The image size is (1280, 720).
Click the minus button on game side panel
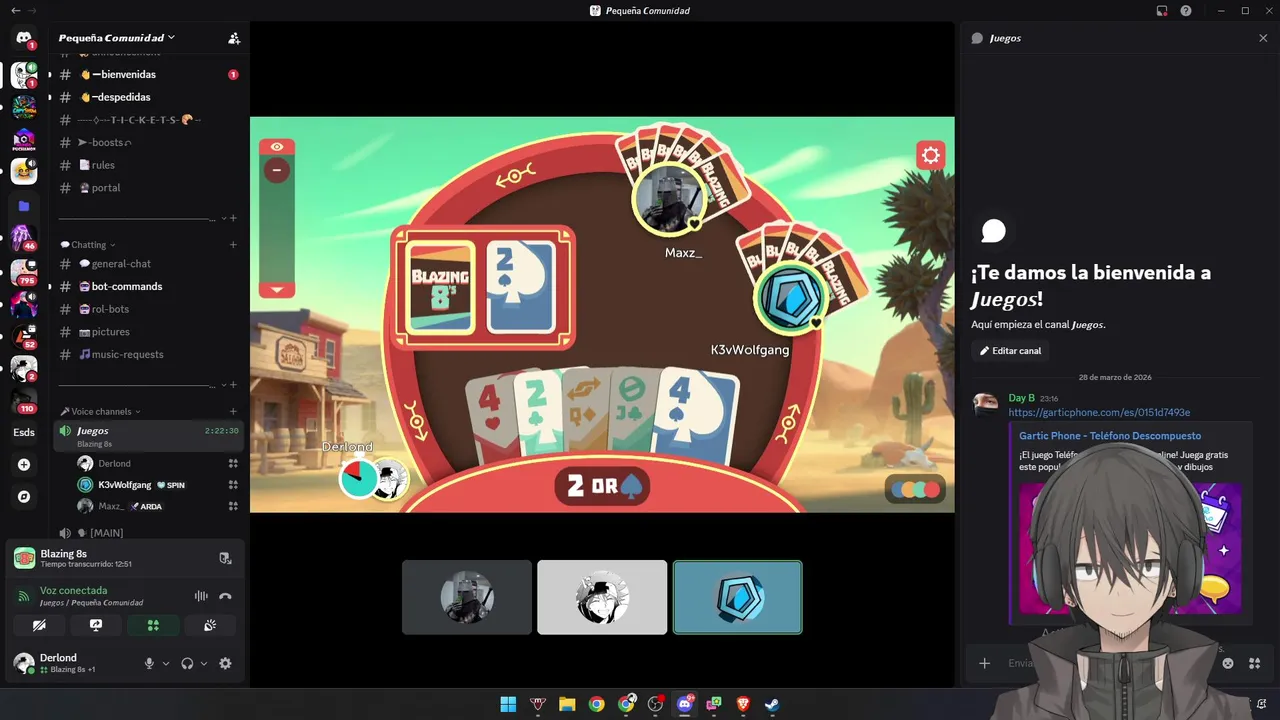pos(277,170)
